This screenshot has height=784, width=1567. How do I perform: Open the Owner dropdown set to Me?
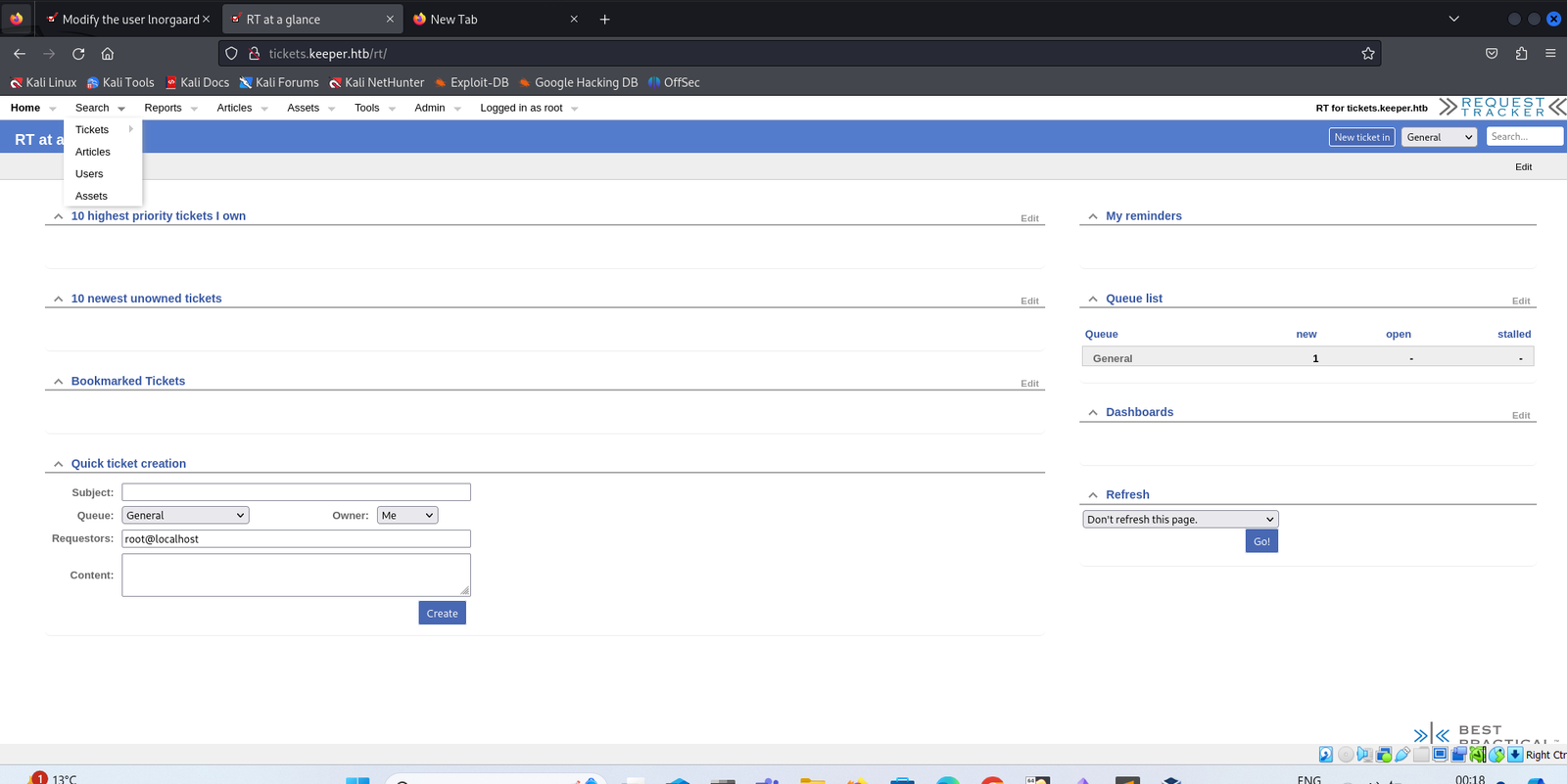(x=406, y=516)
